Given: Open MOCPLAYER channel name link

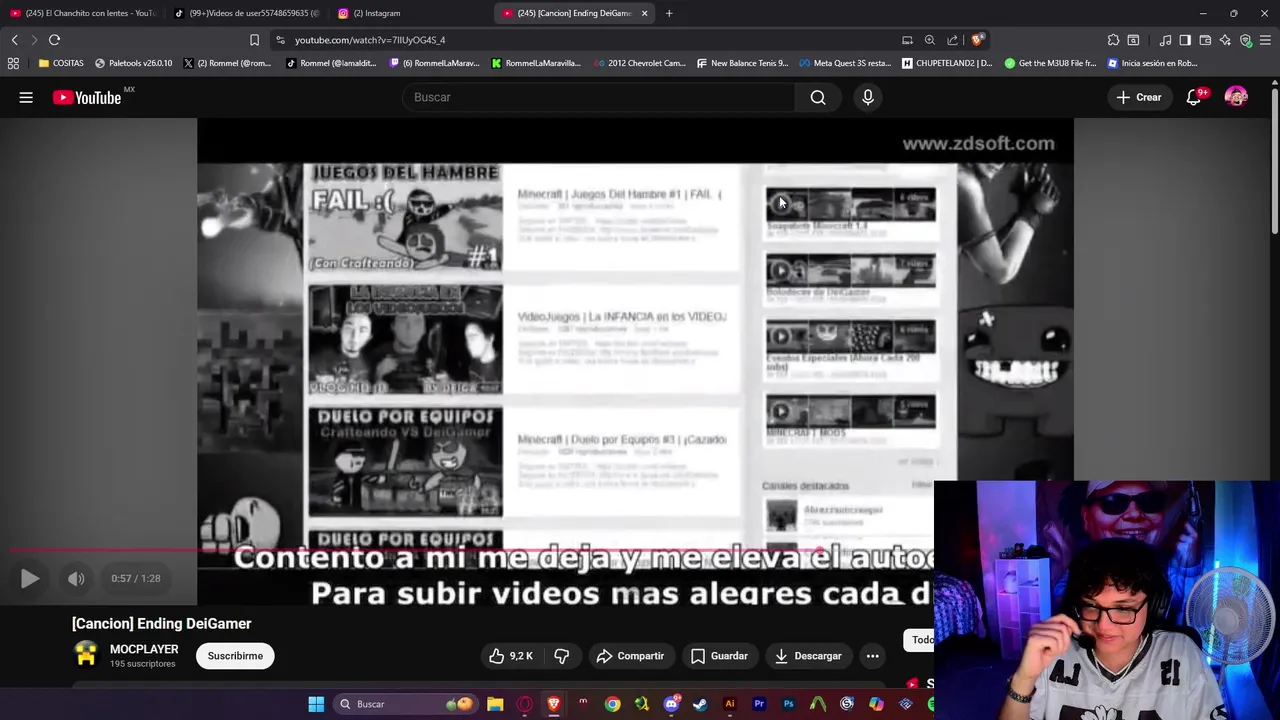Looking at the screenshot, I should [x=144, y=649].
